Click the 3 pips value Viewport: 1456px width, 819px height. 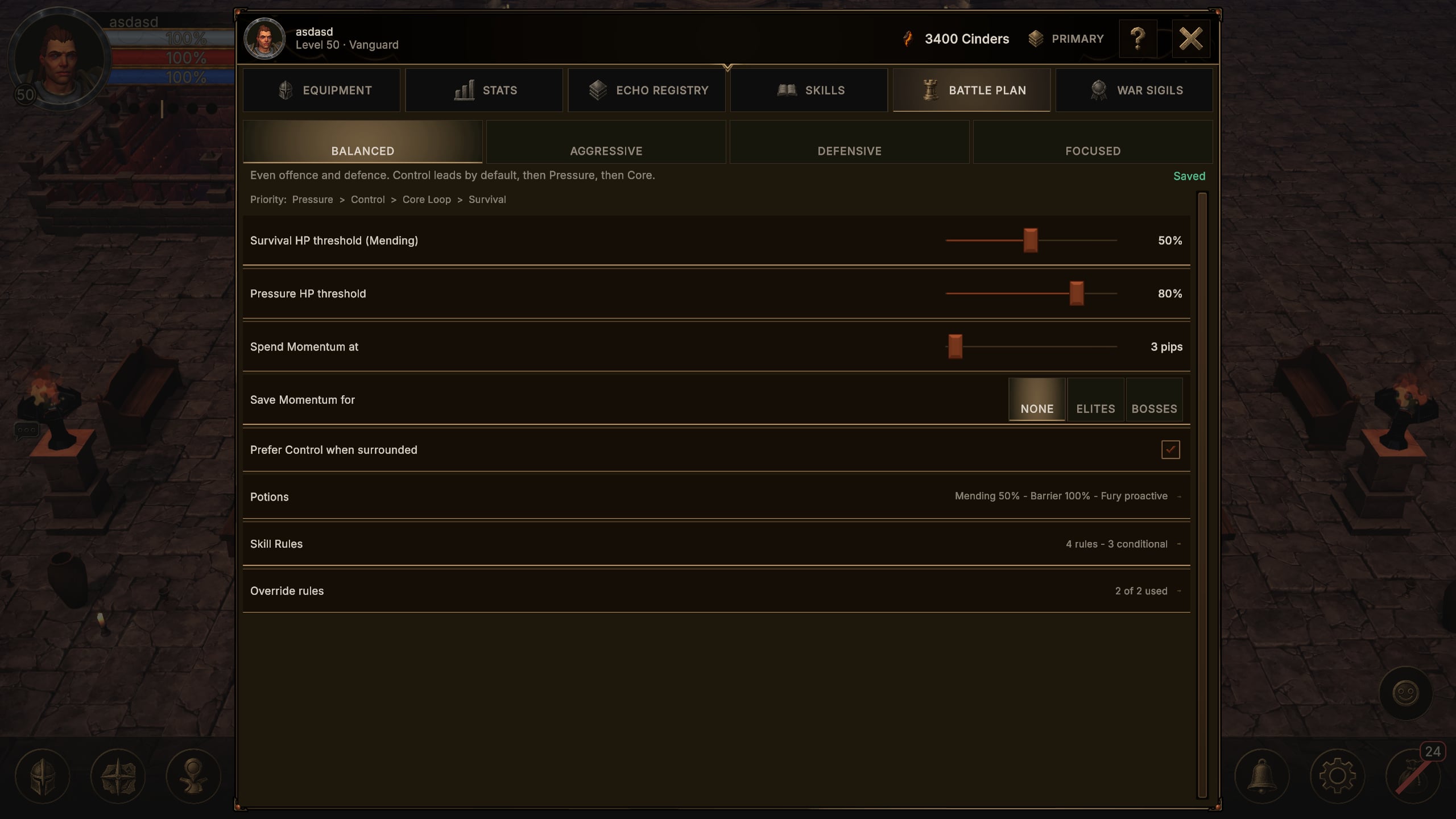pos(1167,346)
